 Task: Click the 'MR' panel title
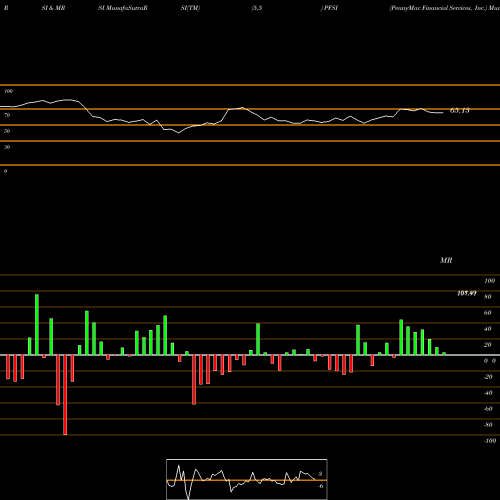point(446,260)
